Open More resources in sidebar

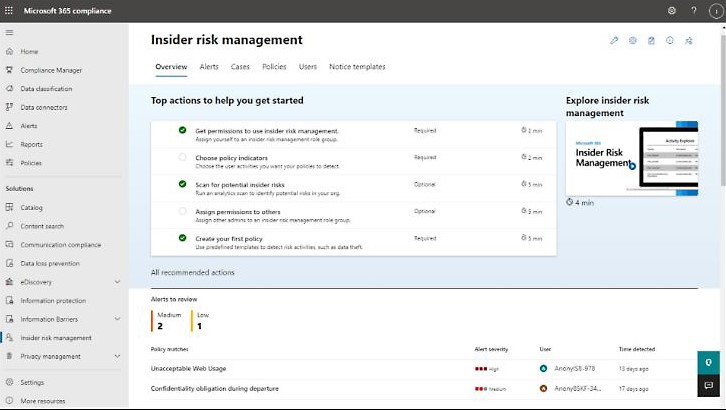tap(43, 401)
